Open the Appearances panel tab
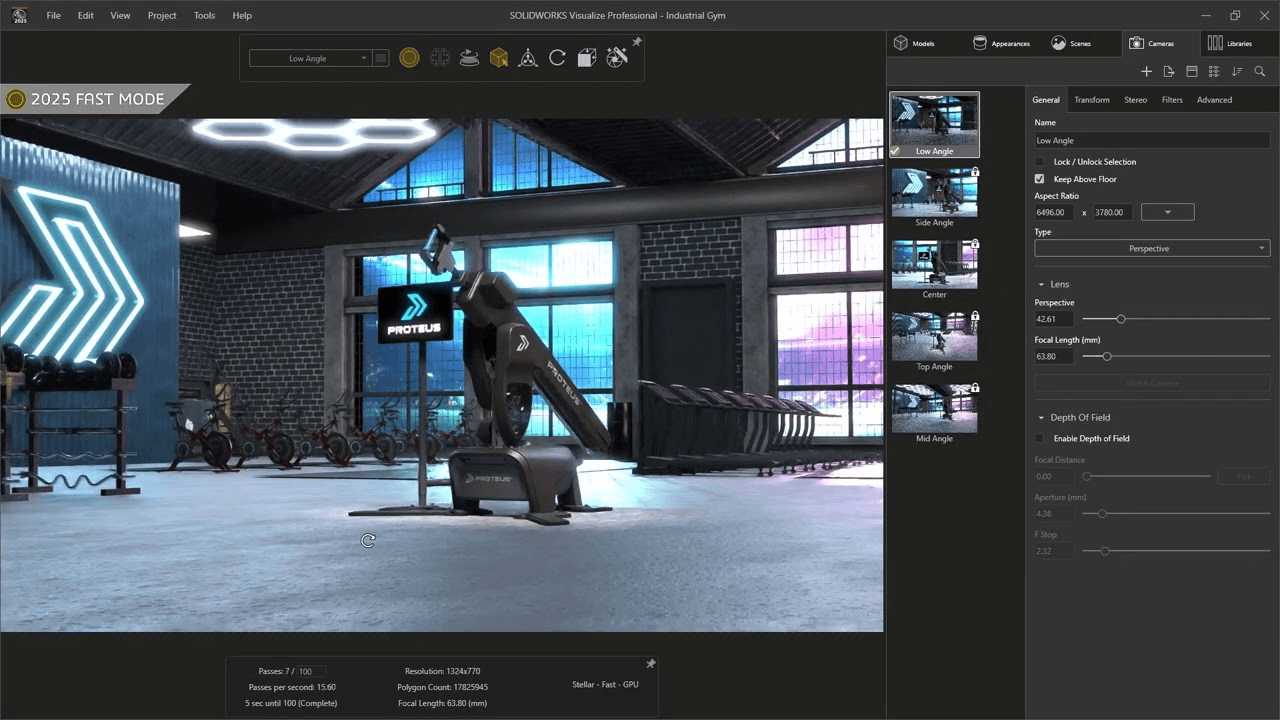Viewport: 1280px width, 720px height. pos(1001,44)
